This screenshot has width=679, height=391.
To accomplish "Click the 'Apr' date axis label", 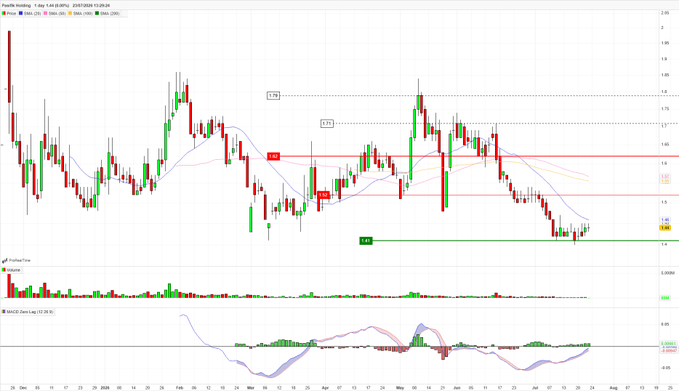I will [325, 388].
